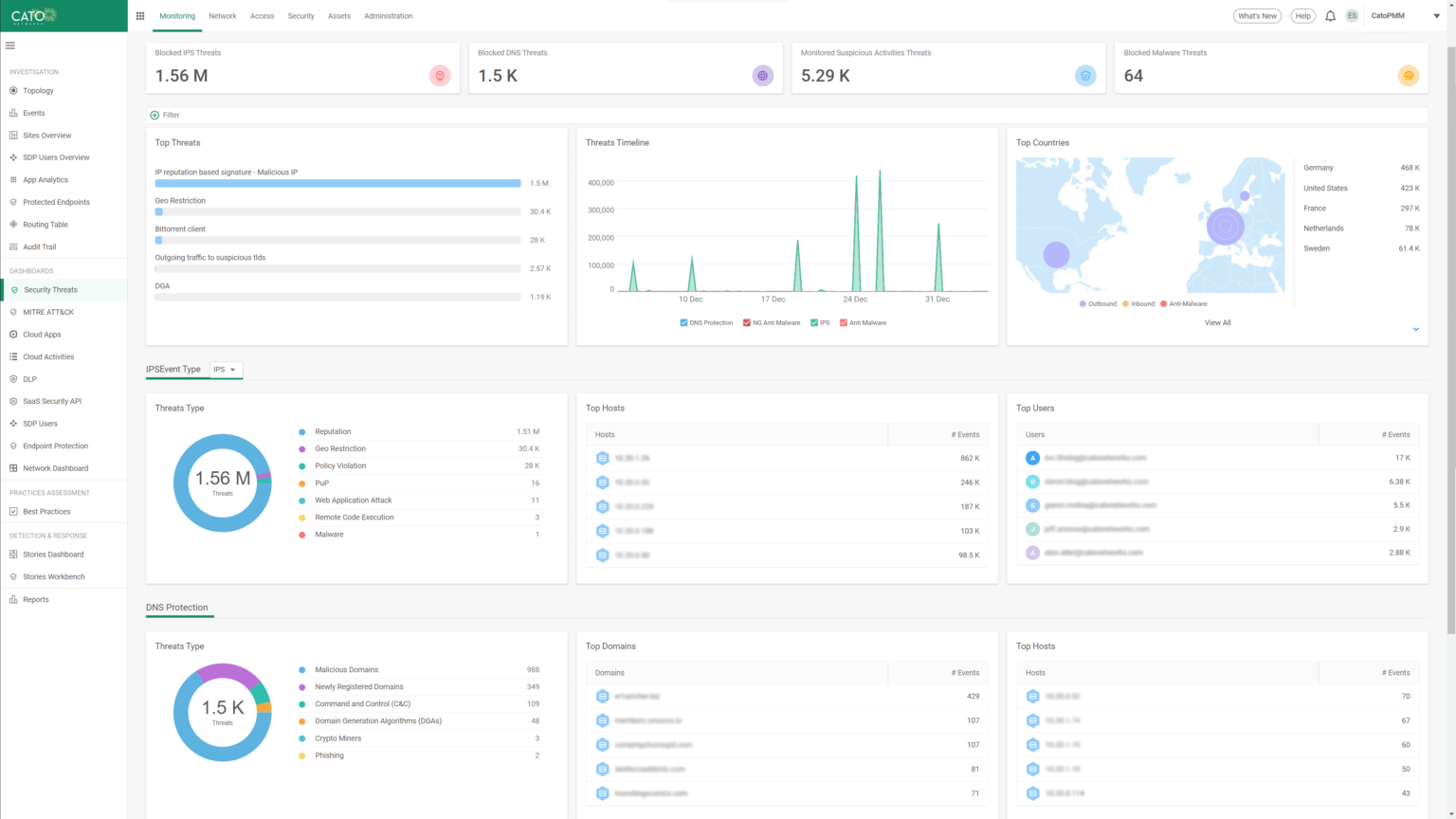Click the View All countries link

click(1217, 322)
